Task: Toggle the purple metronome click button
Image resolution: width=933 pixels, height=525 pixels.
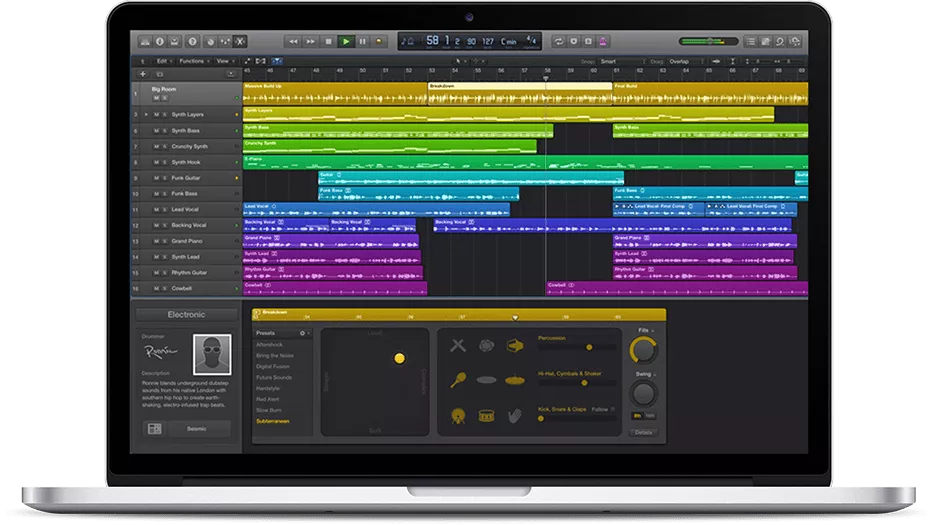Action: (x=603, y=42)
